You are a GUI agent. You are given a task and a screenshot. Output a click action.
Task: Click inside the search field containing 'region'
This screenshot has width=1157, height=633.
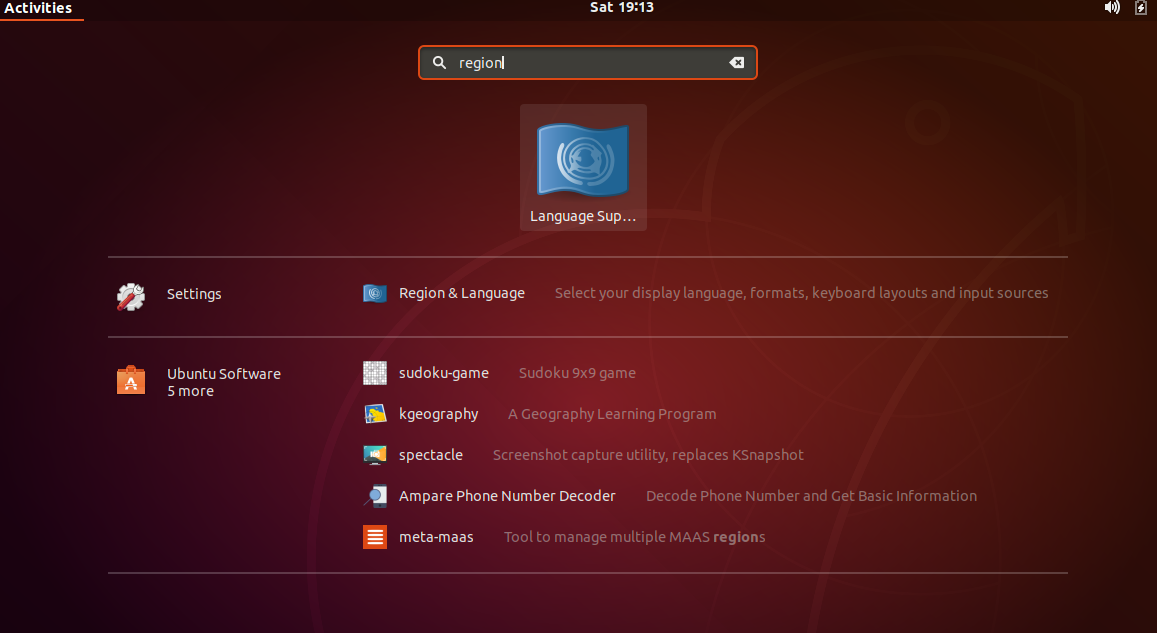588,63
